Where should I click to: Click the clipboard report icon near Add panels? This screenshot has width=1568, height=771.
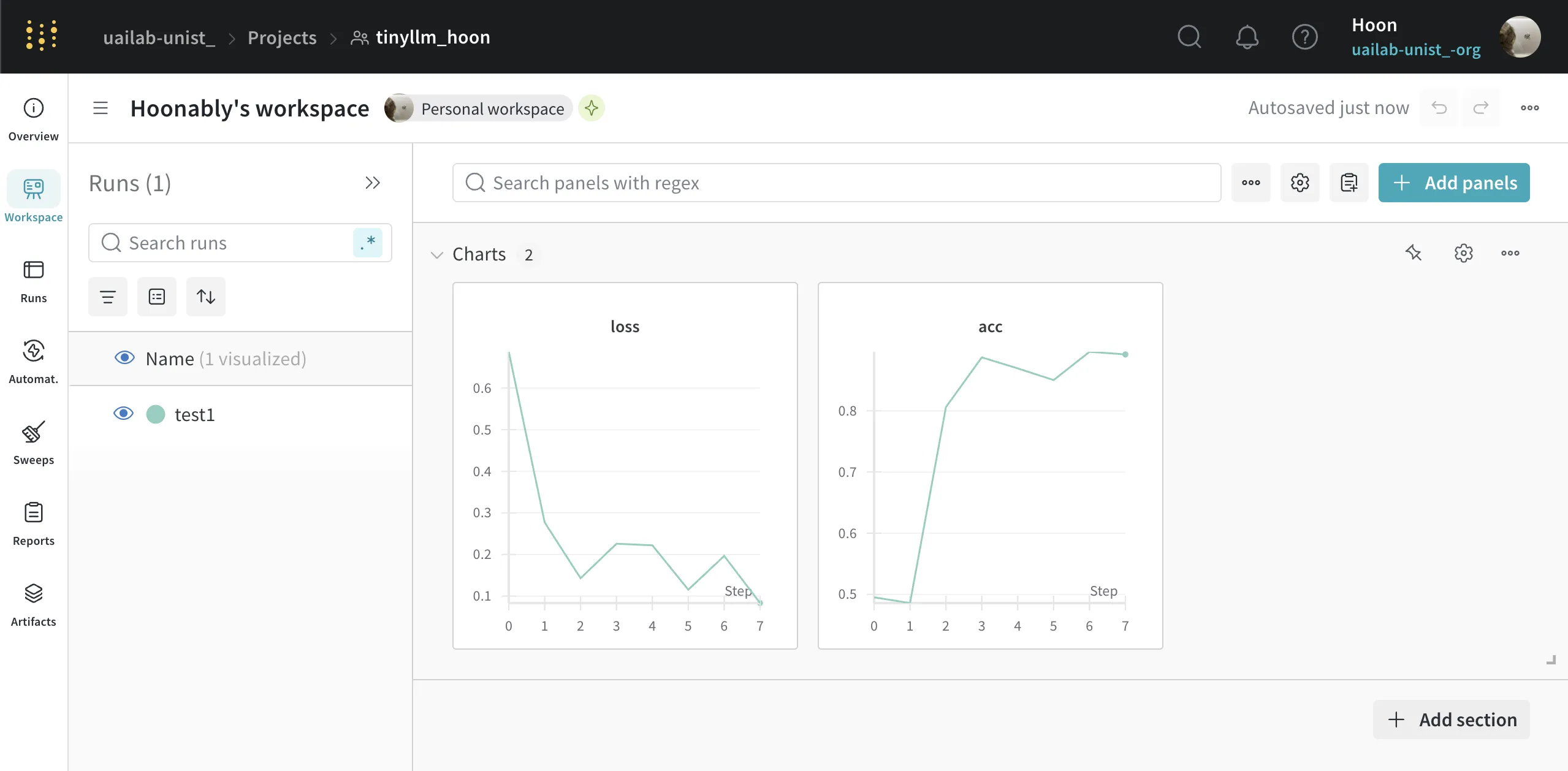[x=1349, y=183]
